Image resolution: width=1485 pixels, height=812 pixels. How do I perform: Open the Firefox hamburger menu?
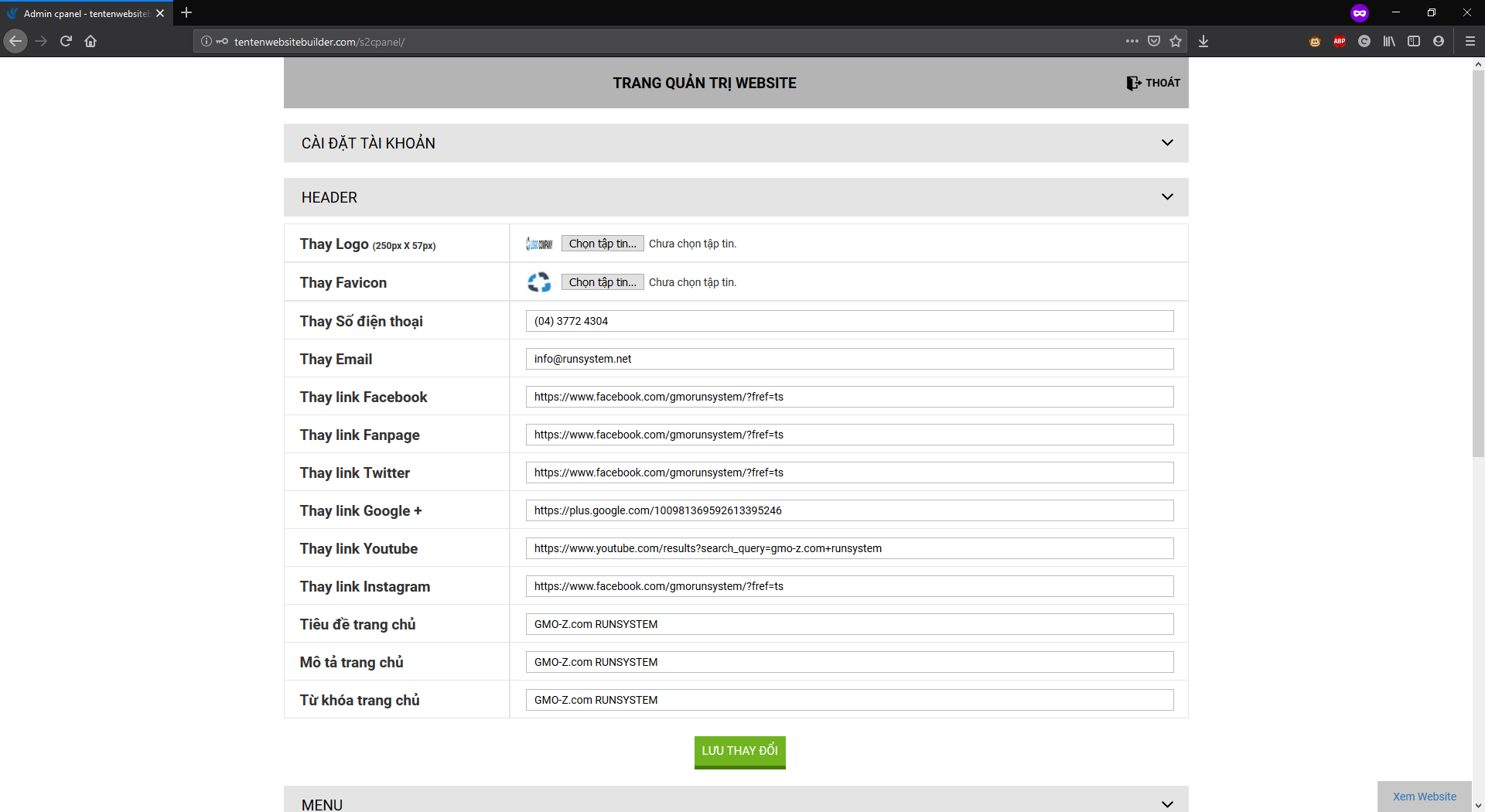point(1470,41)
